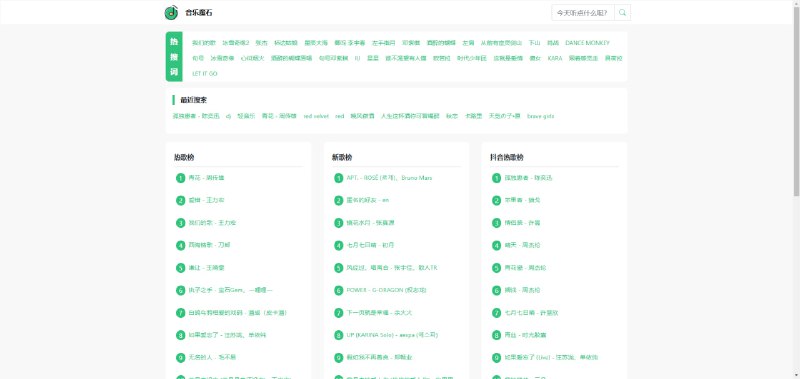Click recent search 'red velvet'
This screenshot has width=800, height=379.
point(316,116)
